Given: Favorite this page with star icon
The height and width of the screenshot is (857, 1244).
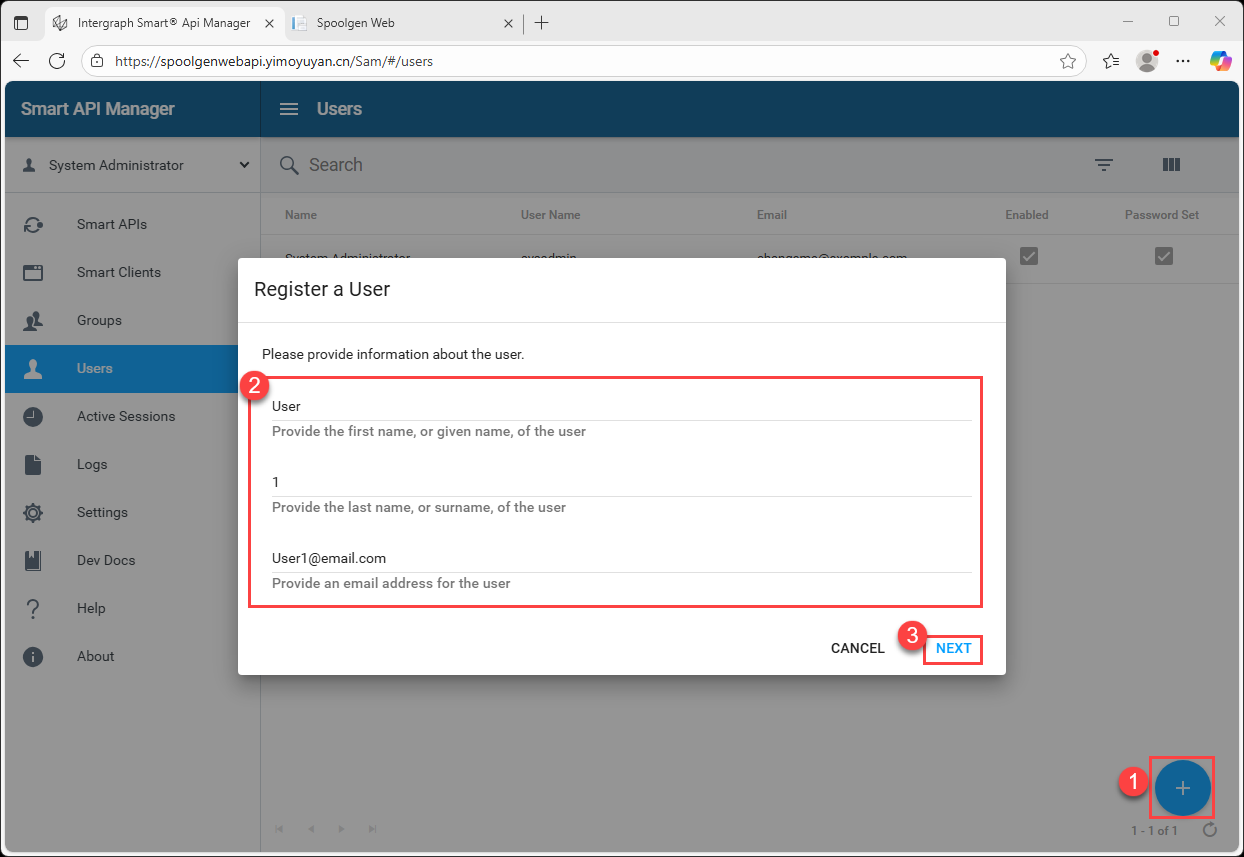Looking at the screenshot, I should tap(1068, 61).
